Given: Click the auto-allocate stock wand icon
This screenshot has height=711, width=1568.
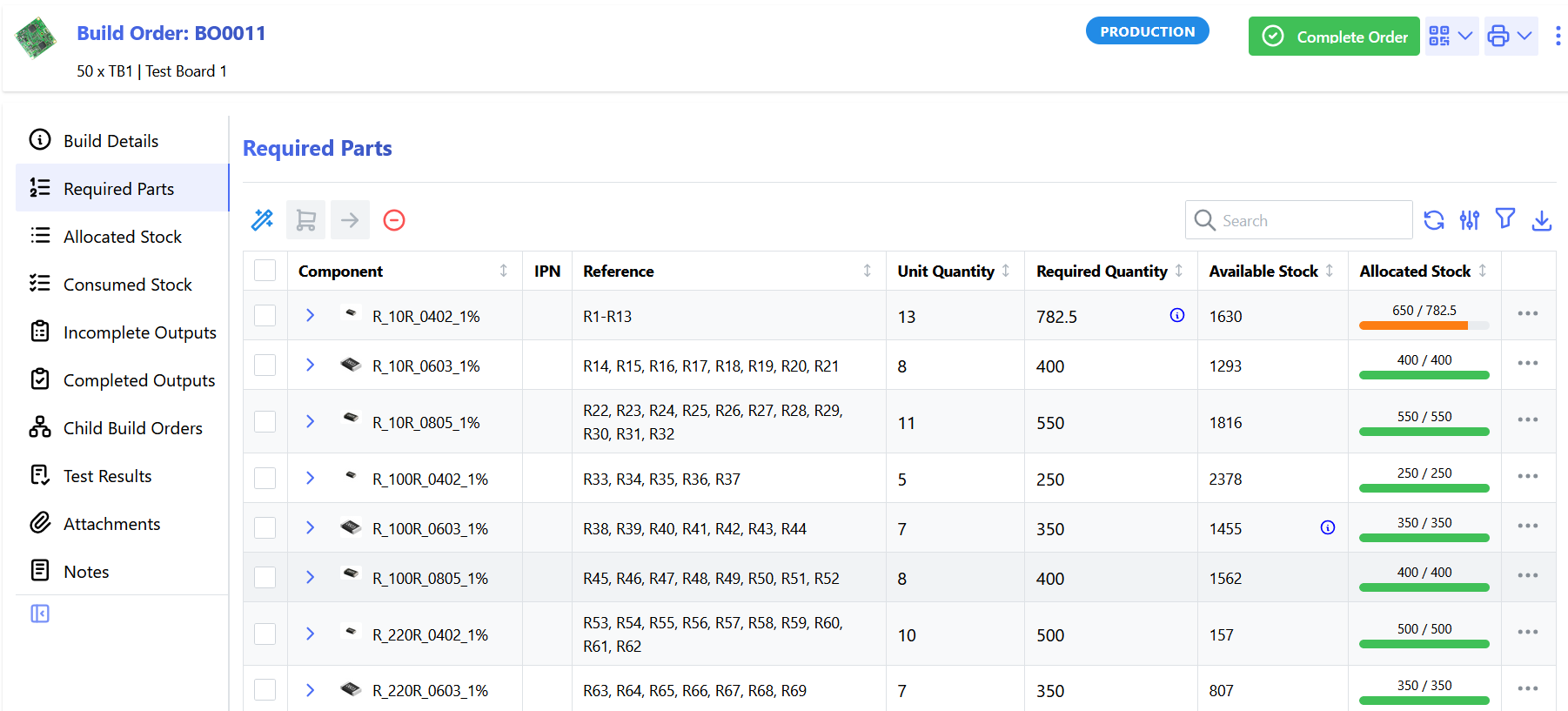Looking at the screenshot, I should click(x=262, y=220).
